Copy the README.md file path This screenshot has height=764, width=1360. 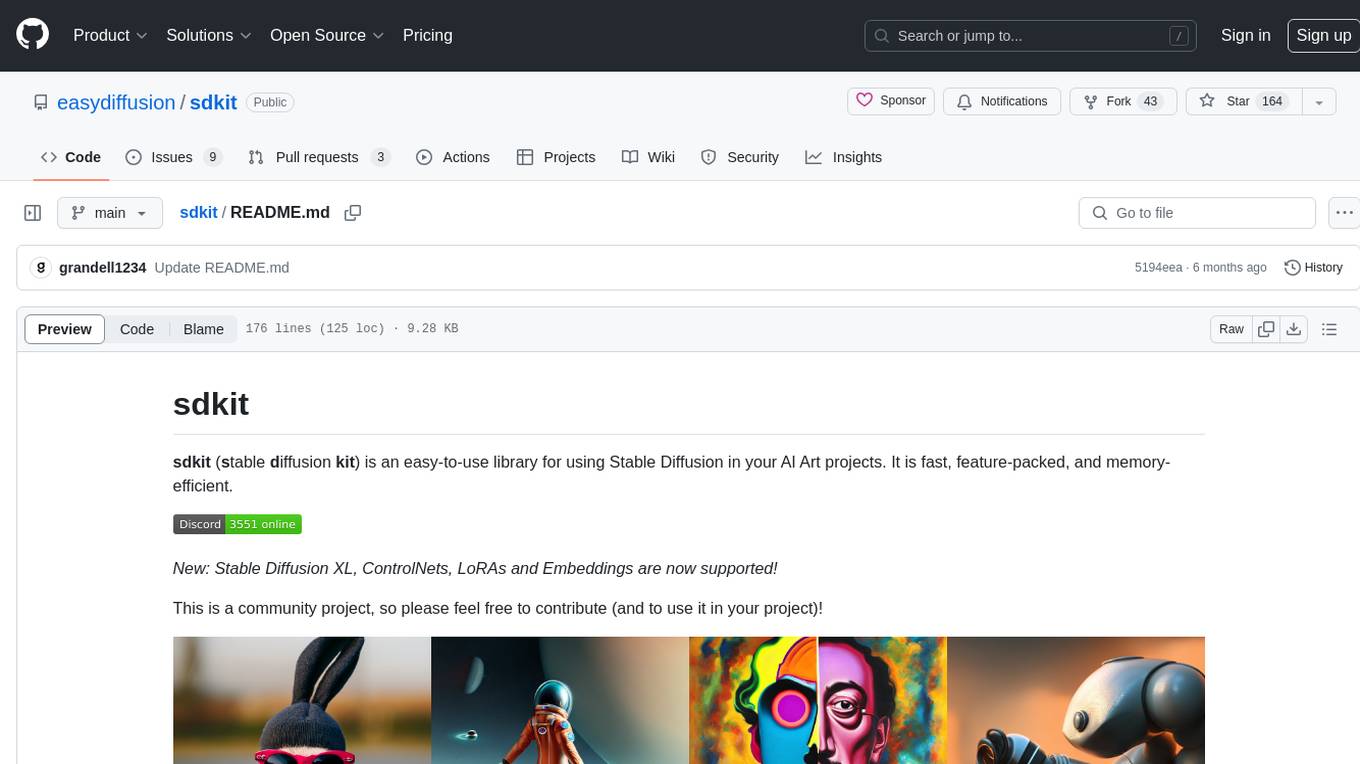click(352, 213)
